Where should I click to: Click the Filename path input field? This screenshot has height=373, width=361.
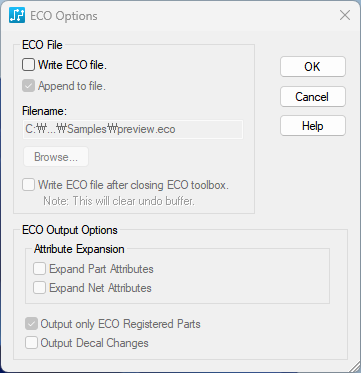(133, 129)
